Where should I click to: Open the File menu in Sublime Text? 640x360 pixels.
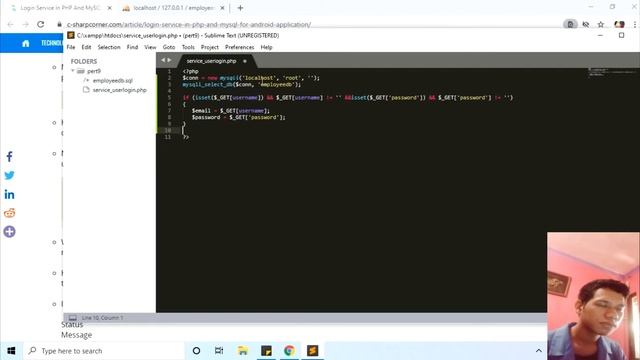pos(71,47)
